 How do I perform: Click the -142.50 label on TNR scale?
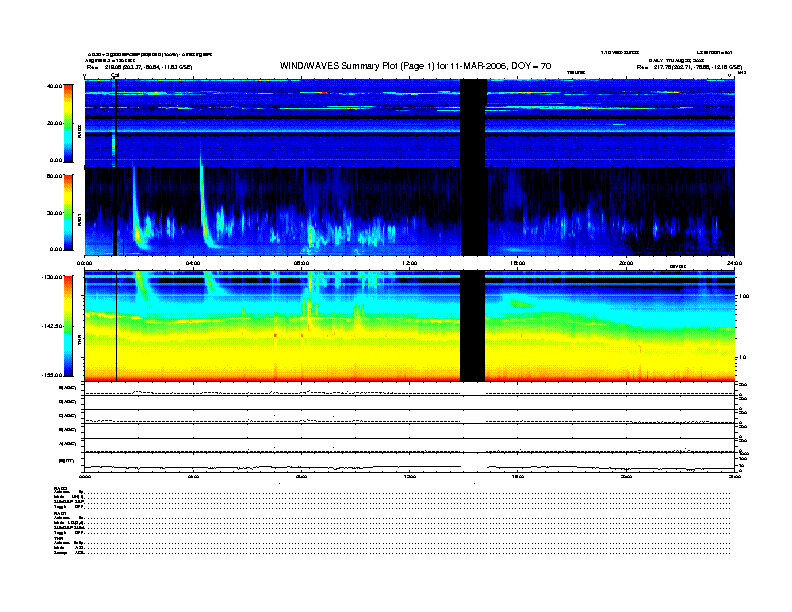click(52, 326)
